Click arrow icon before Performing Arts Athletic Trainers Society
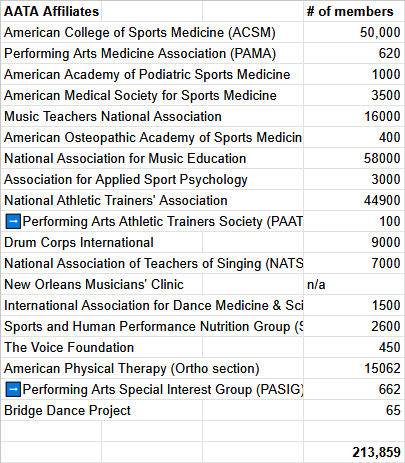This screenshot has height=463, width=405. [x=13, y=222]
